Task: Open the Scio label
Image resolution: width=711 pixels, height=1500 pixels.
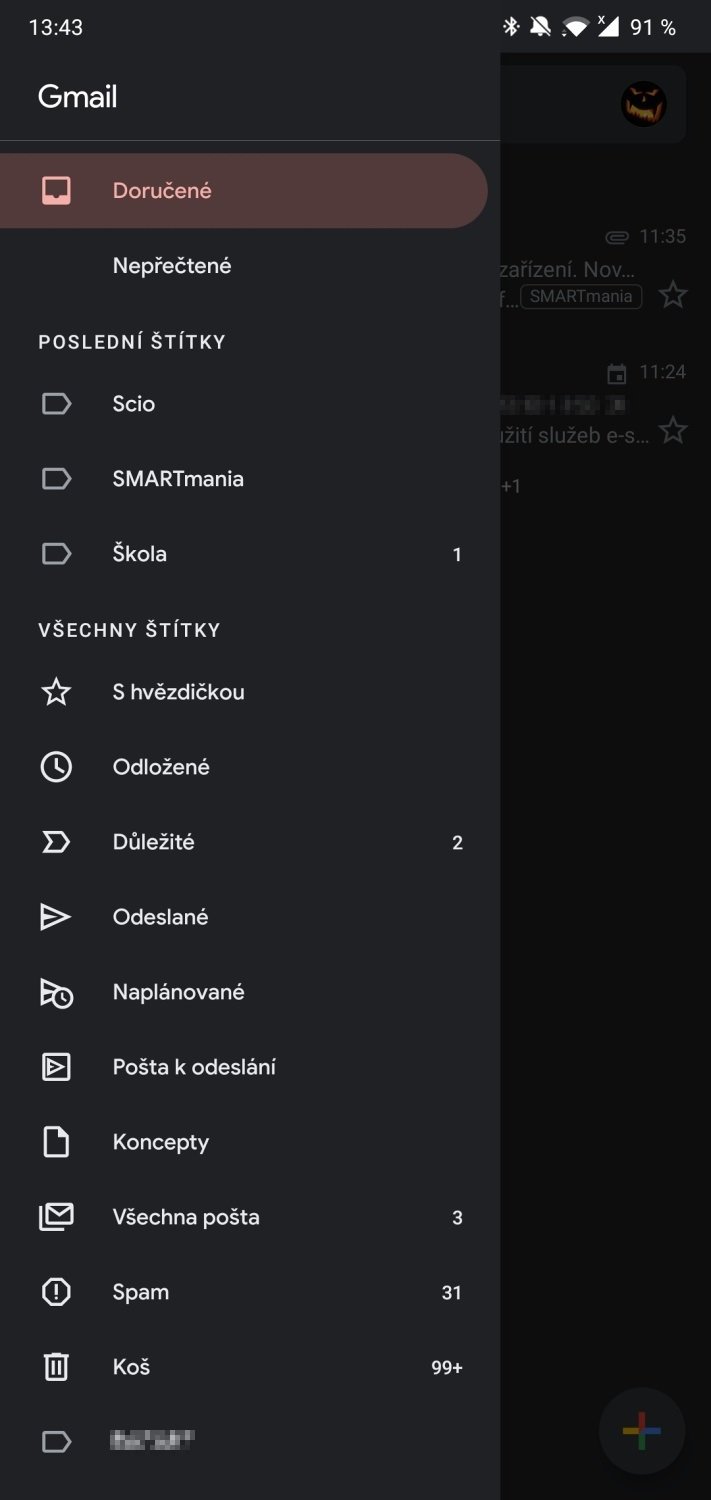Action: coord(134,404)
